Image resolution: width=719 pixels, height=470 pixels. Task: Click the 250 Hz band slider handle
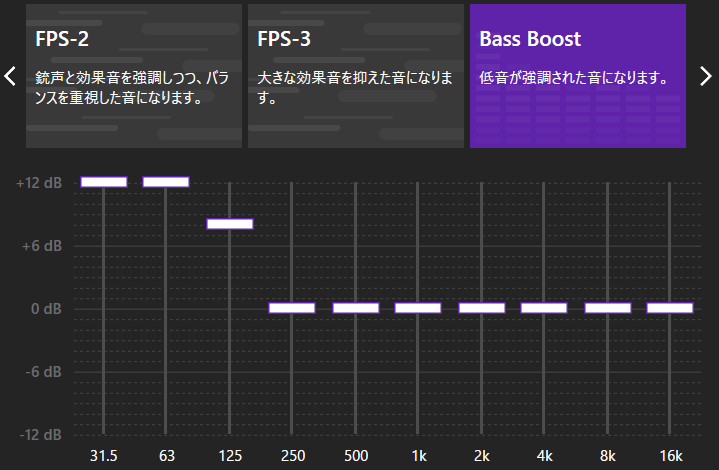(292, 308)
